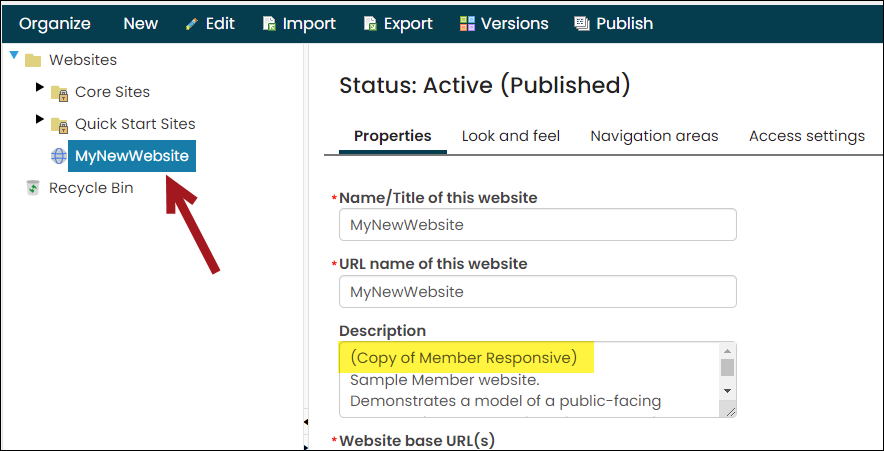Image resolution: width=884 pixels, height=451 pixels.
Task: Open the Versions toolbar item
Action: [x=504, y=24]
